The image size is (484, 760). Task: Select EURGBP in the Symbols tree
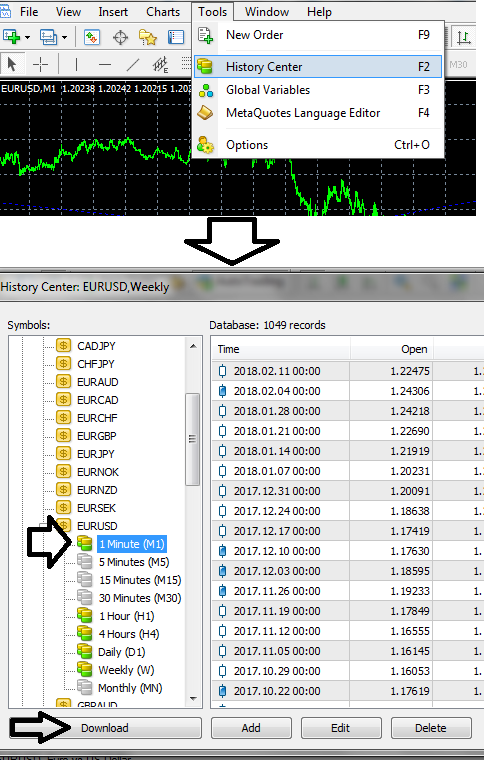[96, 436]
